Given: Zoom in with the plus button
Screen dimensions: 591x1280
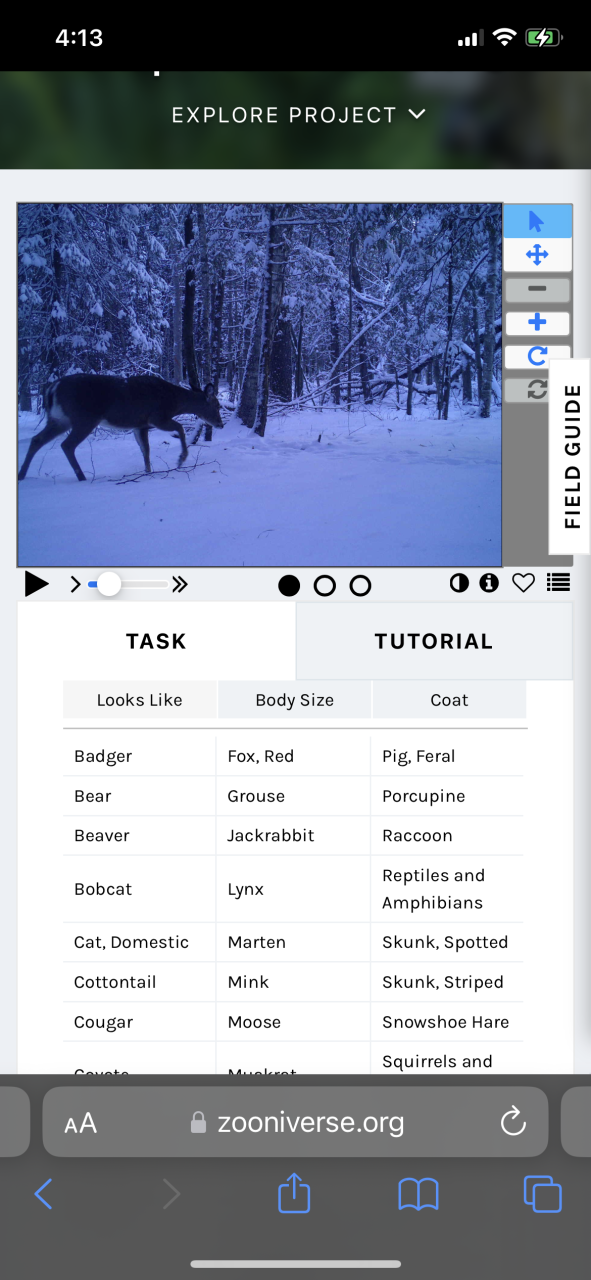Looking at the screenshot, I should coord(537,323).
